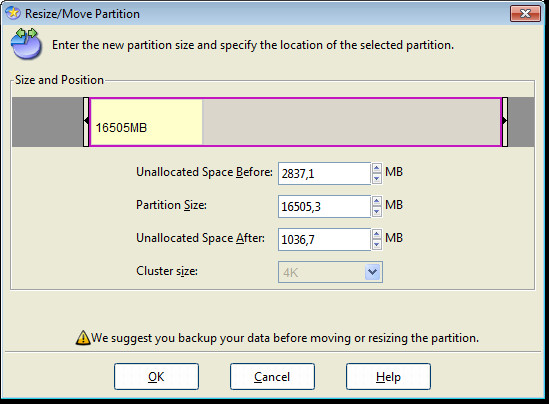Click the Unallocated Space After field
This screenshot has width=550, height=404.
(x=324, y=239)
